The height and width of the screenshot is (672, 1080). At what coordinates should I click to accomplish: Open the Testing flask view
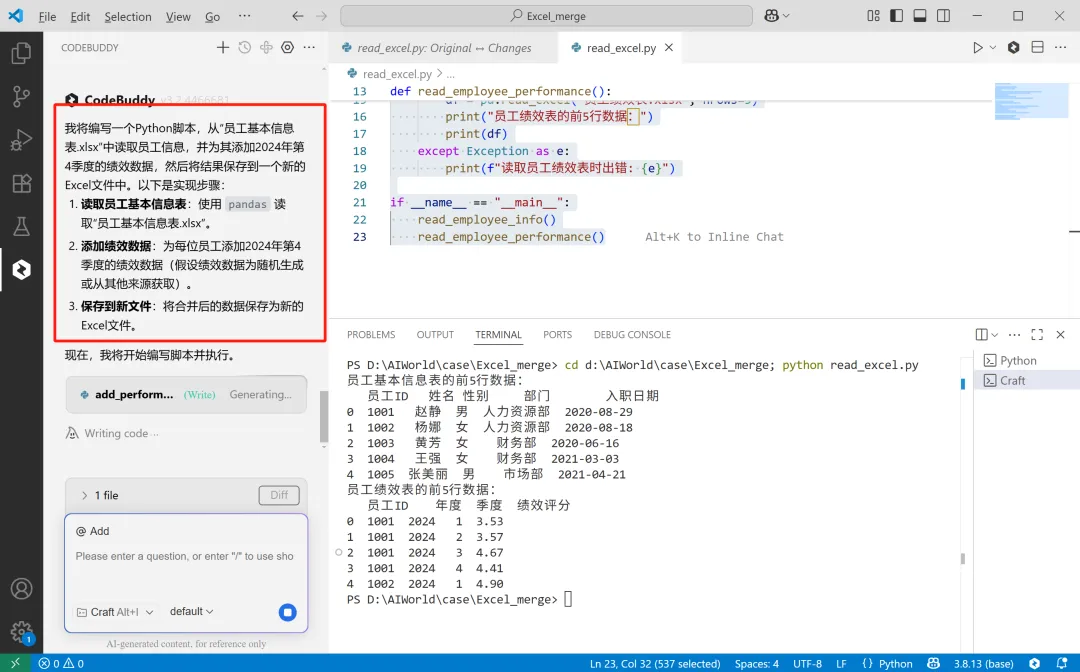coord(21,226)
